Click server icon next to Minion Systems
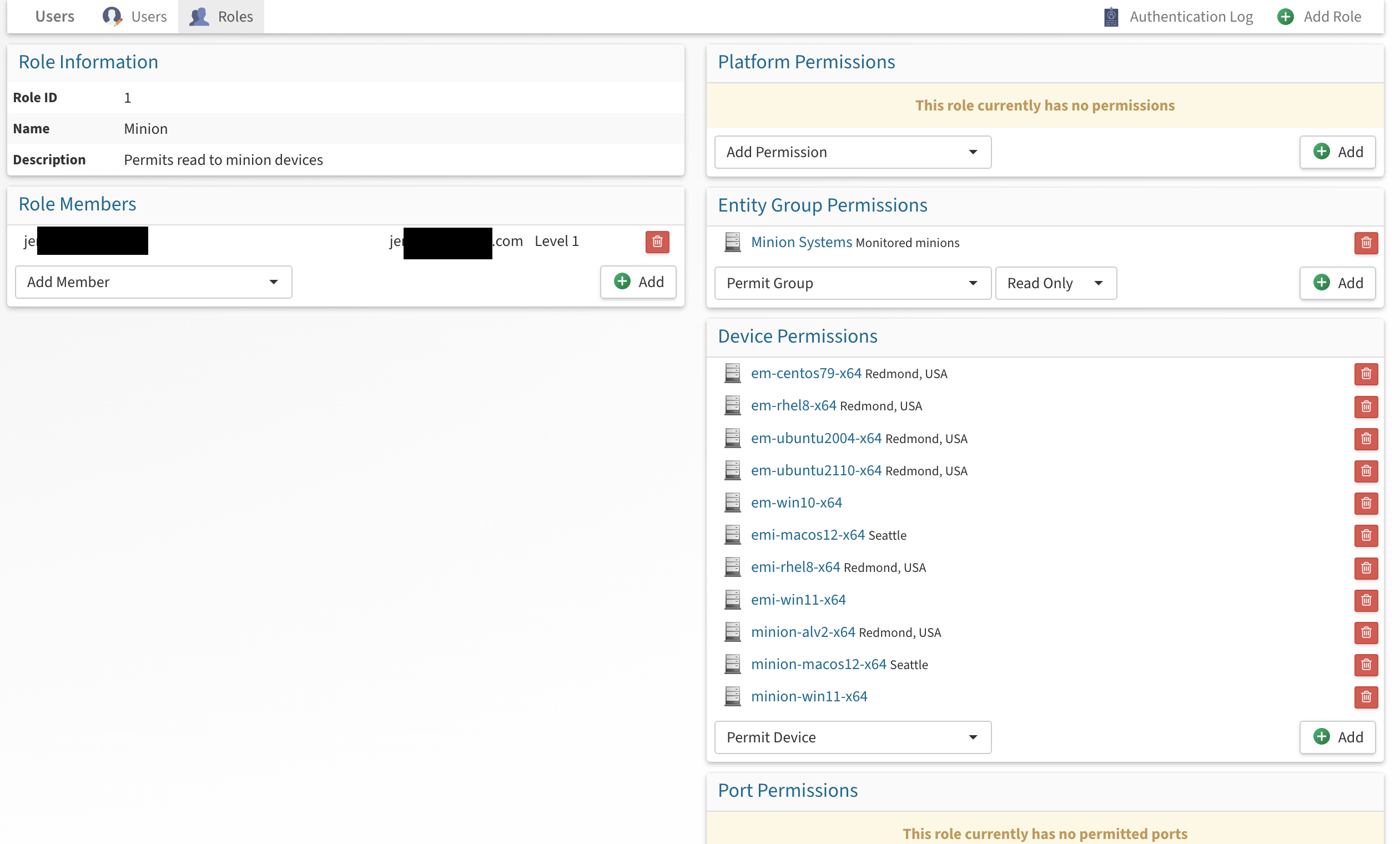This screenshot has height=844, width=1400. pos(732,242)
